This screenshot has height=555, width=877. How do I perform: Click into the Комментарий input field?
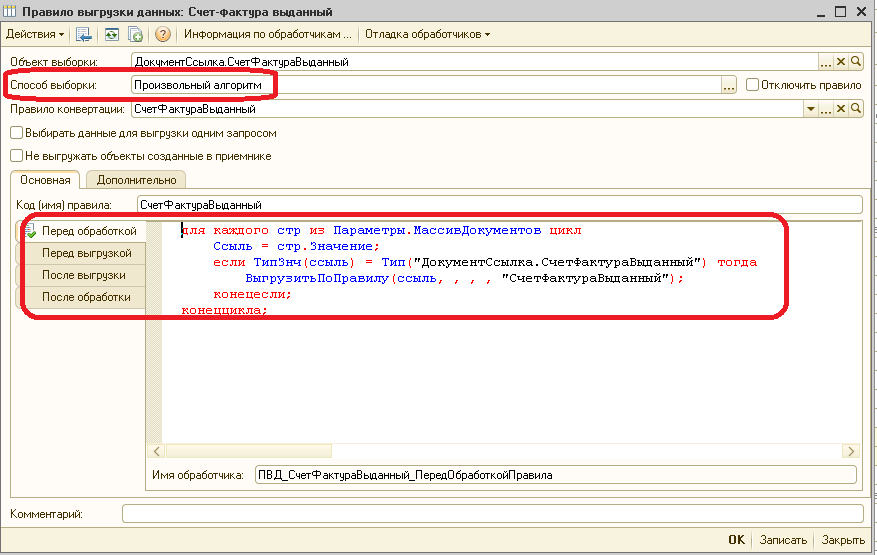[x=491, y=514]
